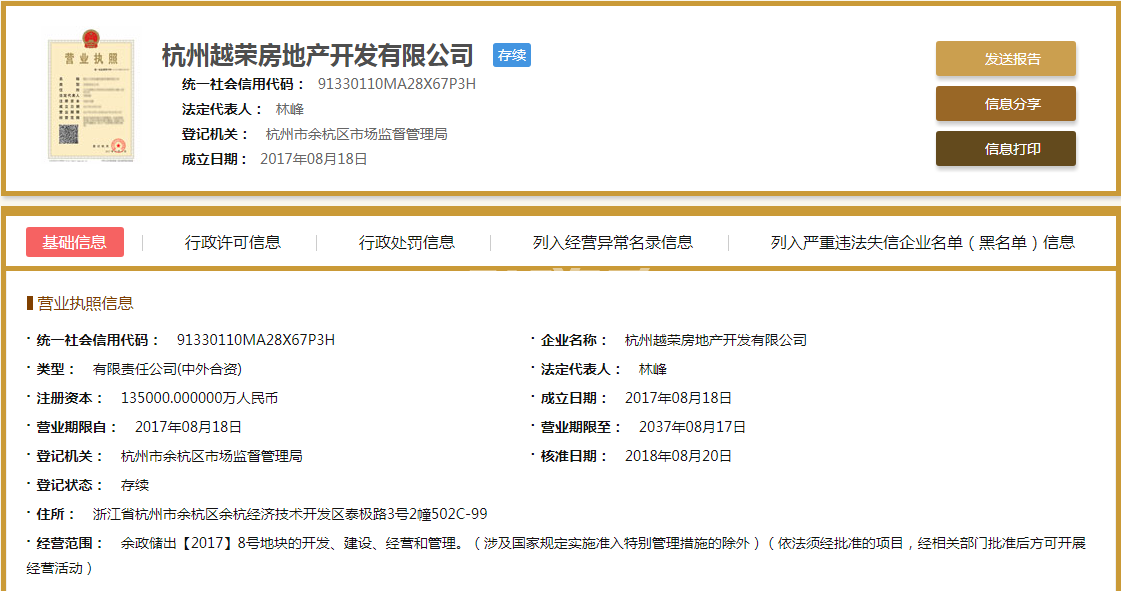The width and height of the screenshot is (1121, 591).
Task: Open the 行政处罚信息 tab
Action: (x=407, y=242)
